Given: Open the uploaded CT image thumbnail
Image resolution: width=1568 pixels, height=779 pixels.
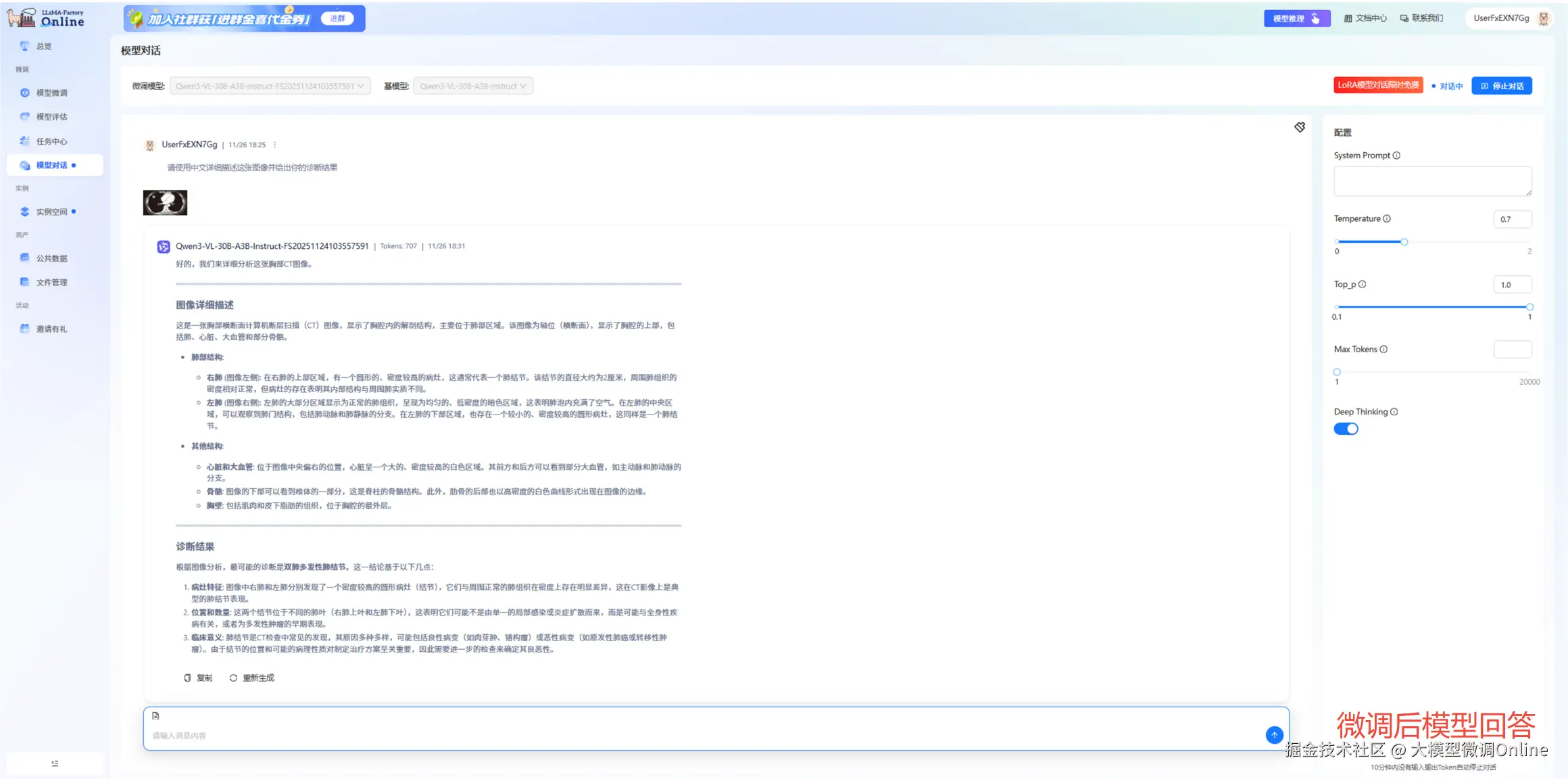Looking at the screenshot, I should point(165,202).
